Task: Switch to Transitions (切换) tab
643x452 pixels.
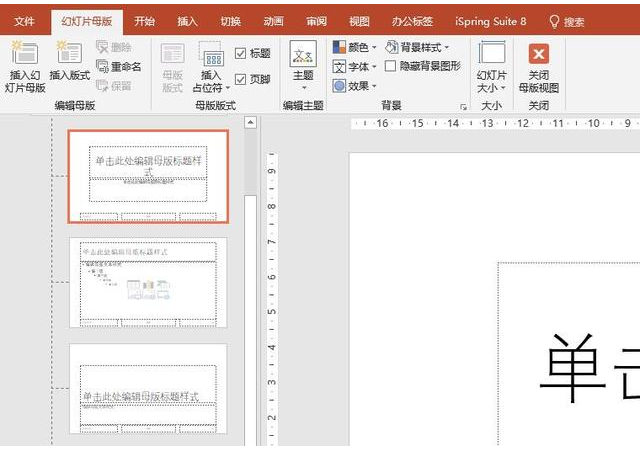Action: click(230, 21)
